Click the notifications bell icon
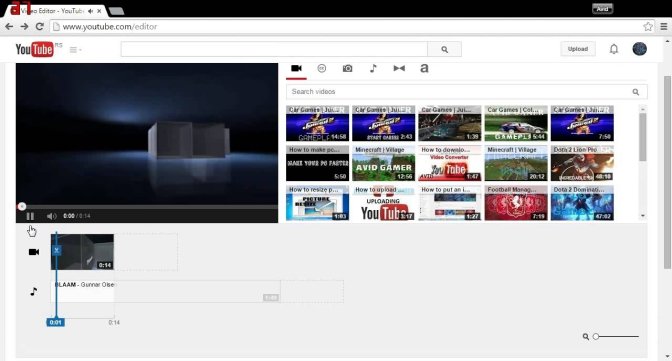 614,49
